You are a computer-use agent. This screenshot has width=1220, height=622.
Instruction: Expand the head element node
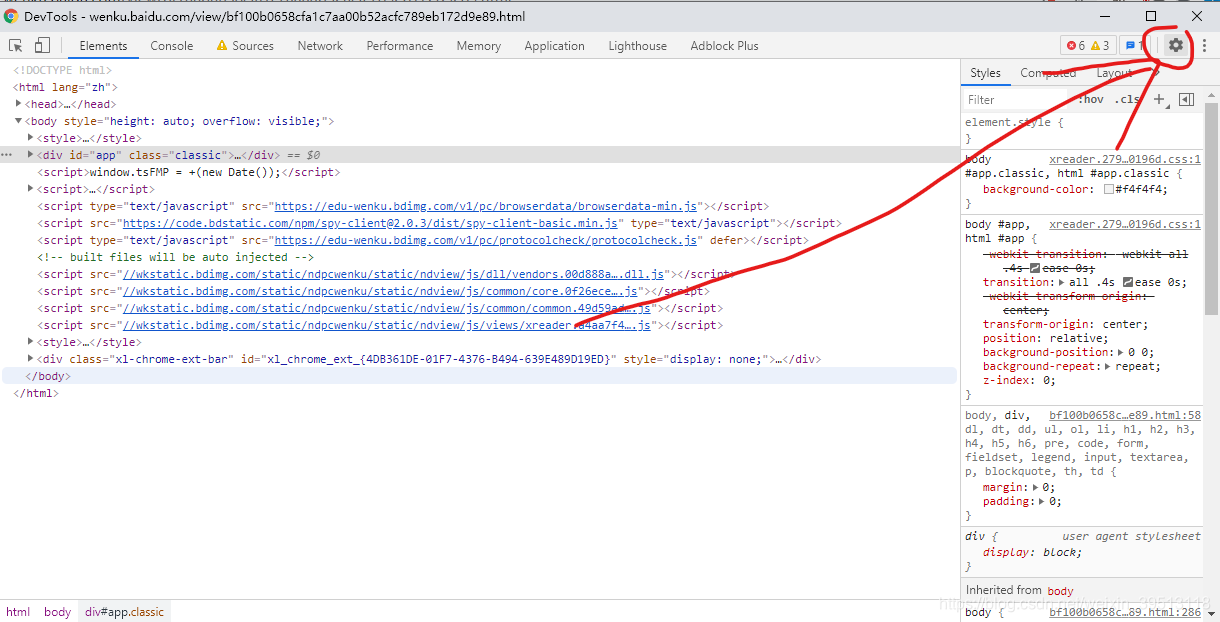[19, 104]
